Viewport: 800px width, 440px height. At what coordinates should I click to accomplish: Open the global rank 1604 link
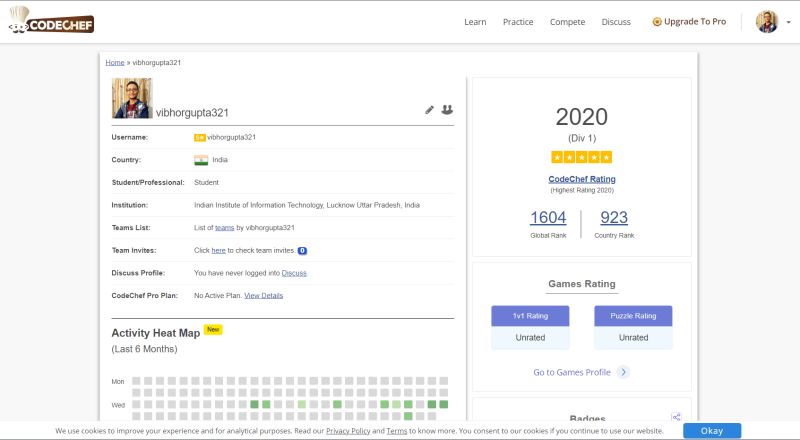coord(548,217)
